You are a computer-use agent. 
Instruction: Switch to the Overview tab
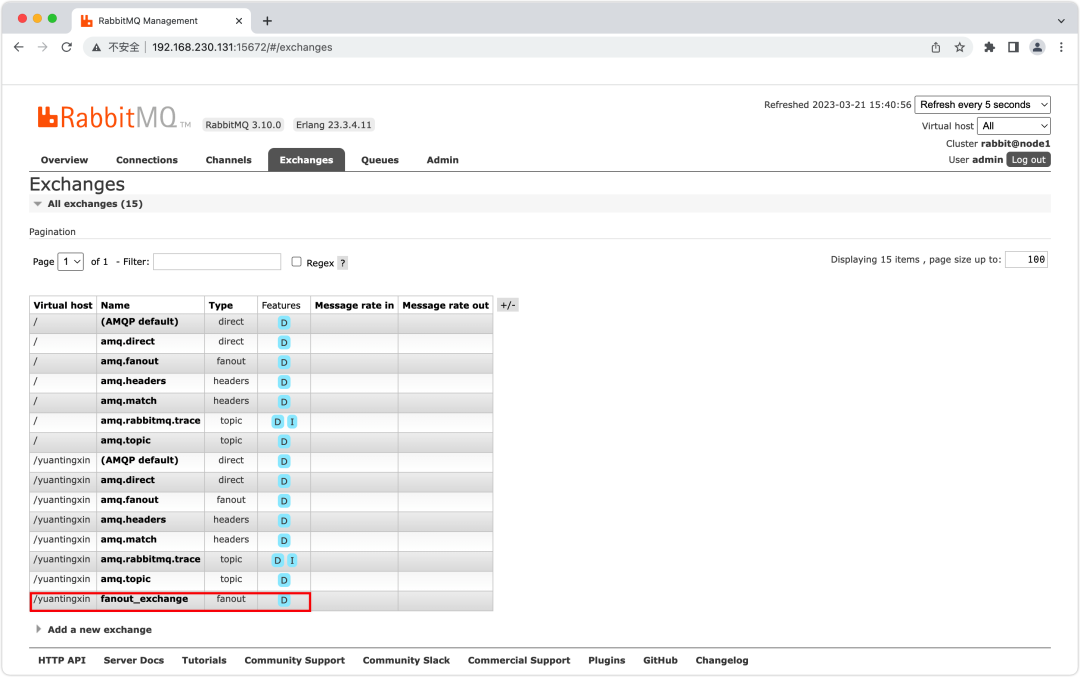click(64, 159)
